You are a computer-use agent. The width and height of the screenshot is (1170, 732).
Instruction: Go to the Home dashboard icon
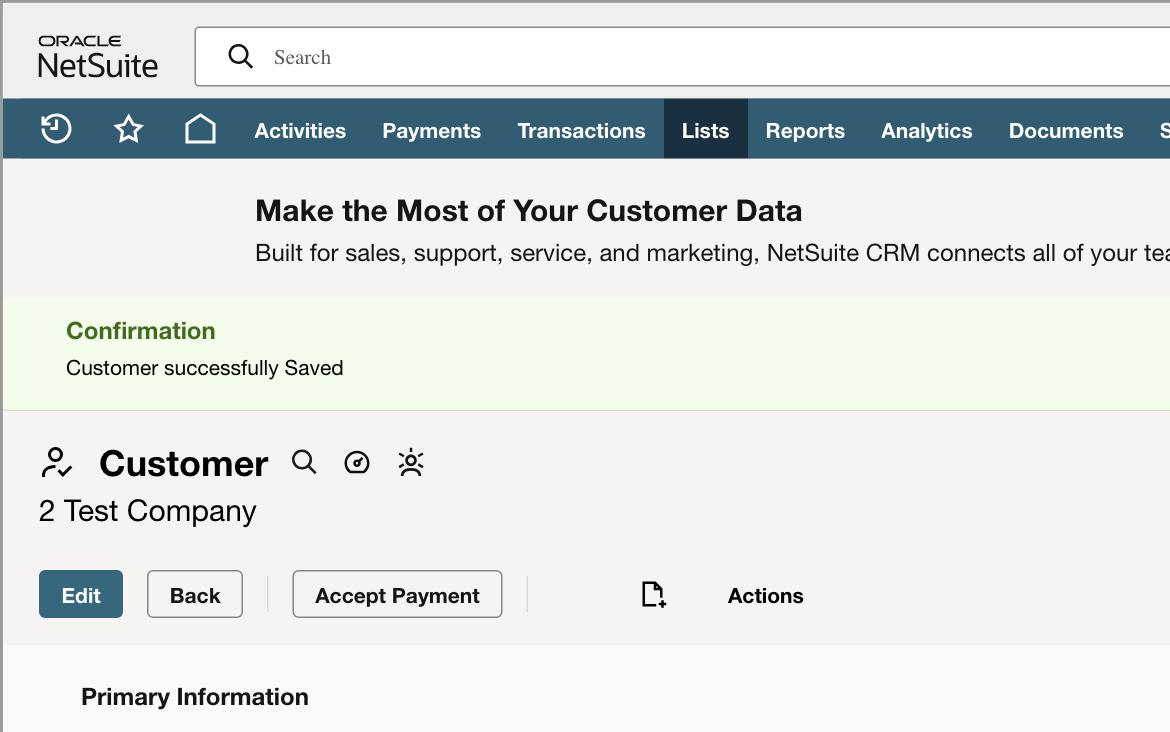point(200,129)
